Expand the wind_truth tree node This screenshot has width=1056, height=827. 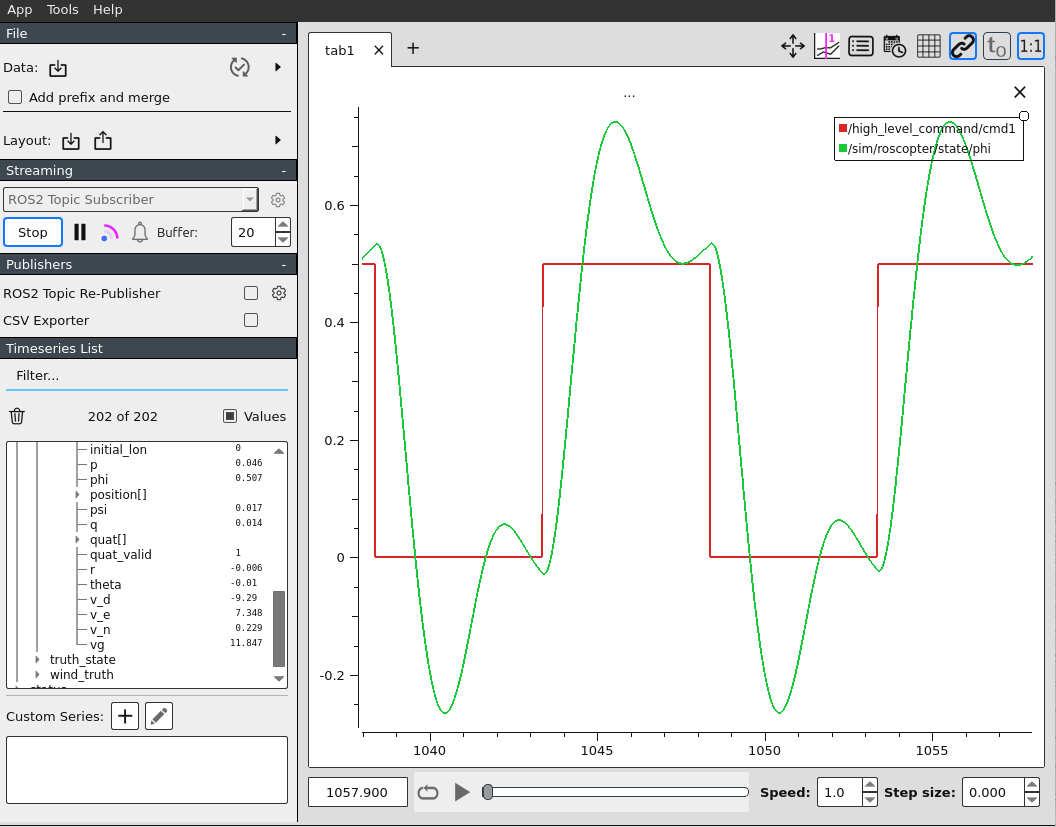tap(38, 674)
